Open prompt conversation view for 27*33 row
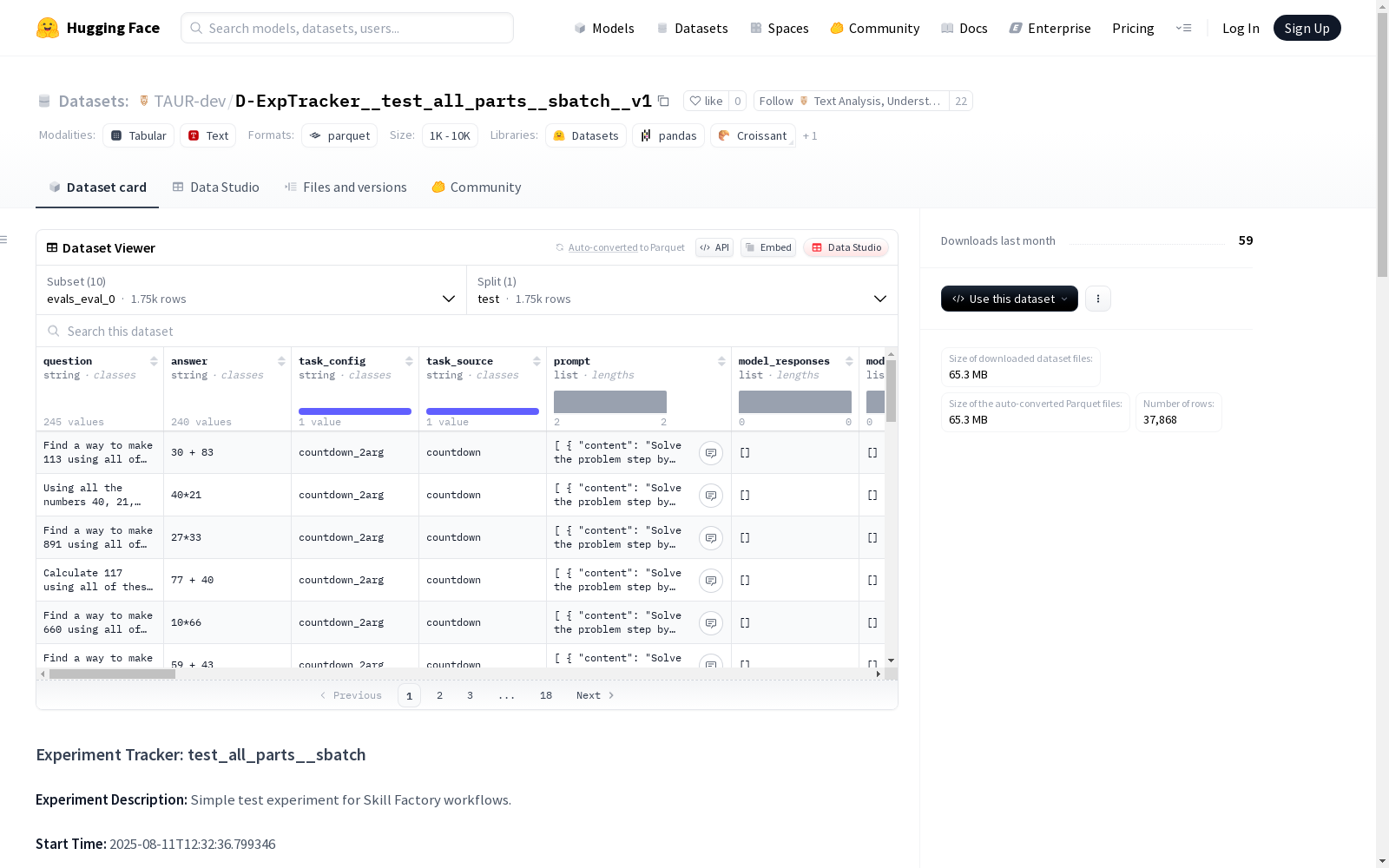The image size is (1389, 868). tap(711, 537)
